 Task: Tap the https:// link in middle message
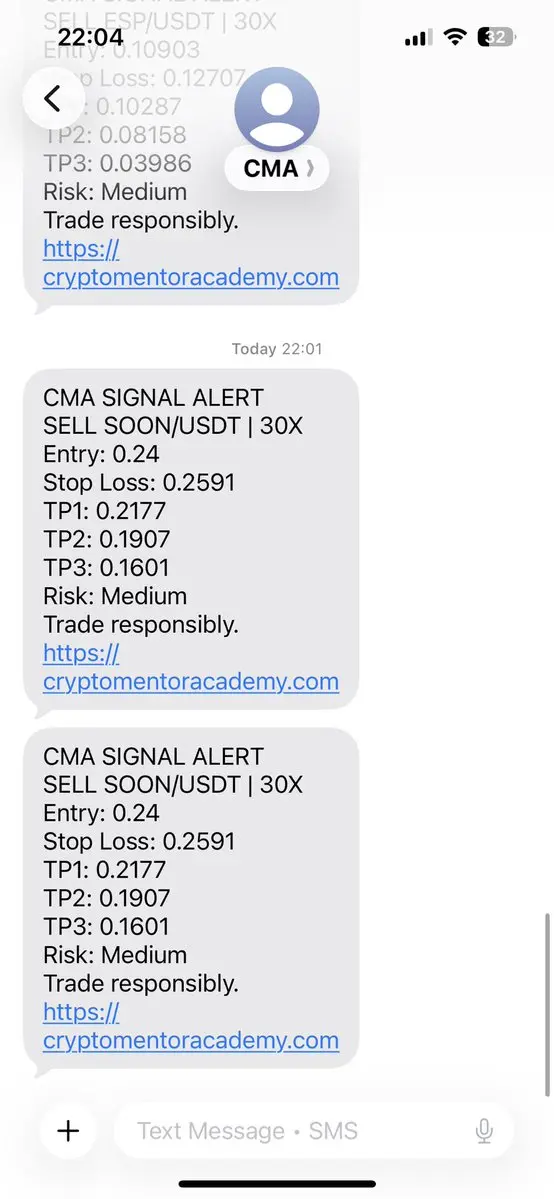[81, 653]
